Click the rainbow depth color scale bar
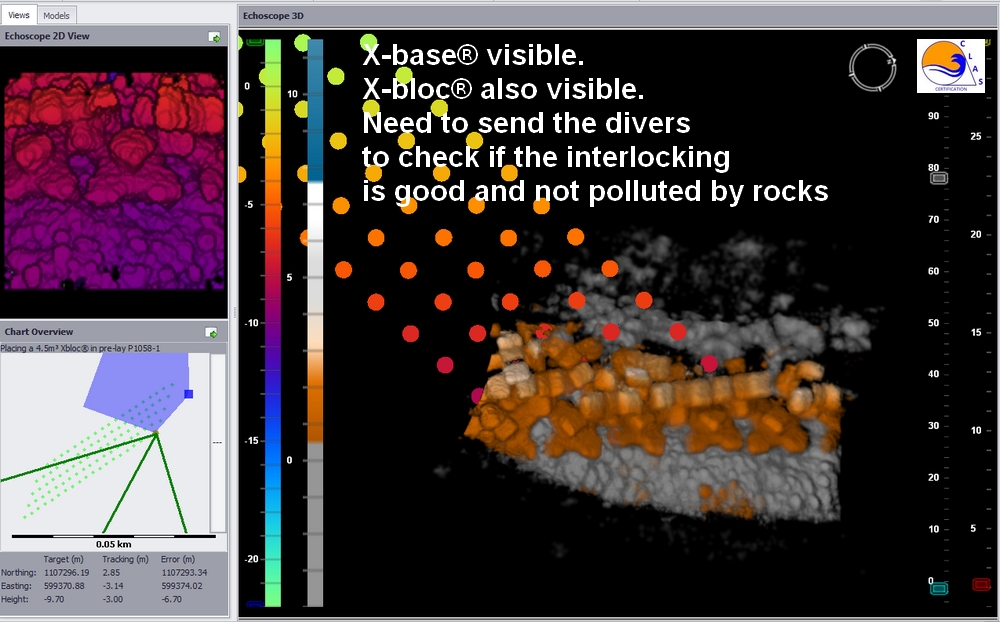Image resolution: width=1000 pixels, height=622 pixels. tap(272, 320)
